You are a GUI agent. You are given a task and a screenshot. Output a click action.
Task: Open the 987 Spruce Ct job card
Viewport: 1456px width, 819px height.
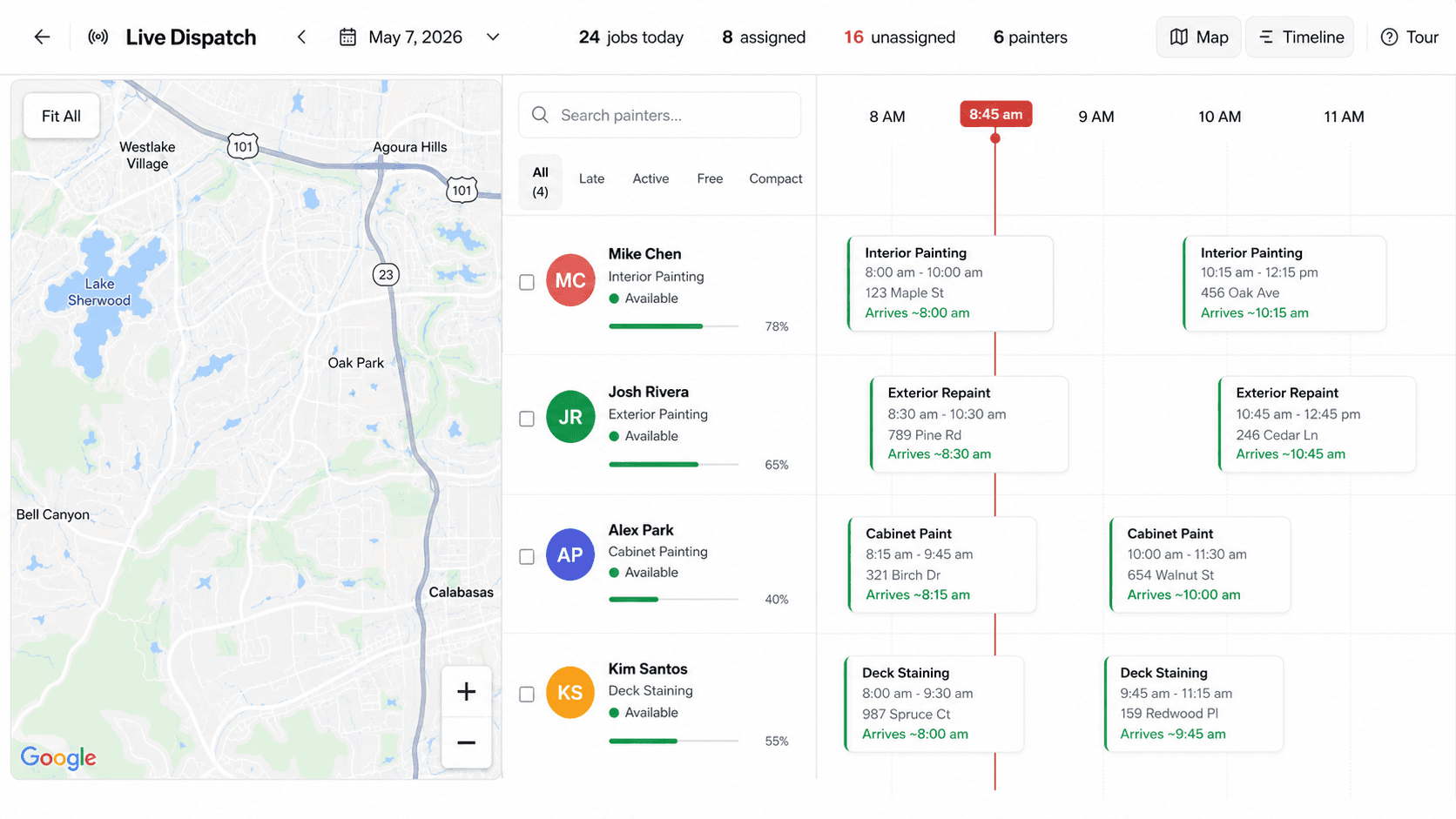[934, 703]
